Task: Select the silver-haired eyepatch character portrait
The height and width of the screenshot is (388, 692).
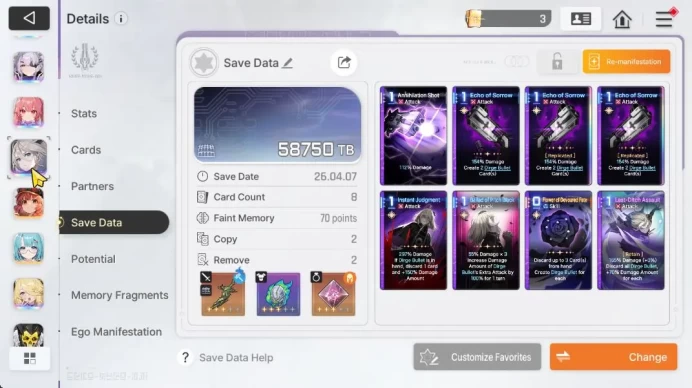Action: pos(28,67)
